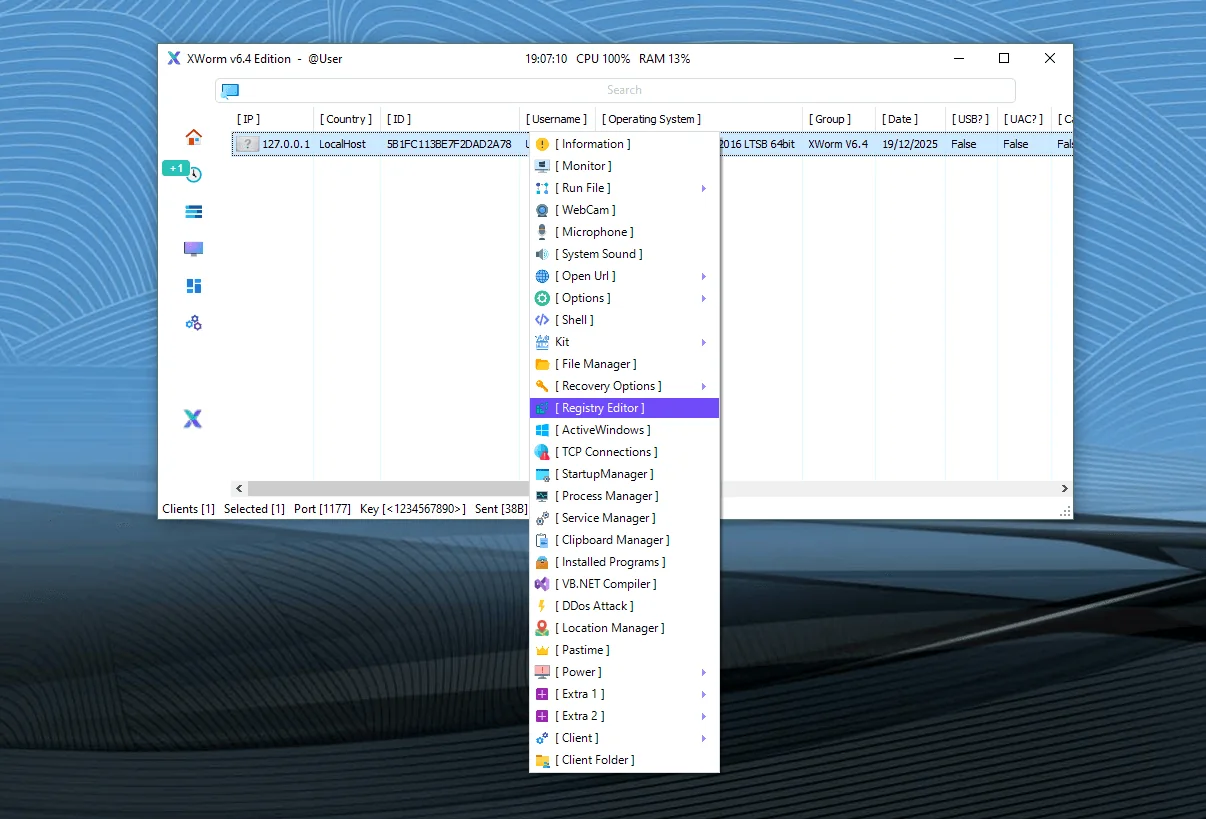Click the horizontal scrollbar right arrow
1206x819 pixels.
[1064, 488]
